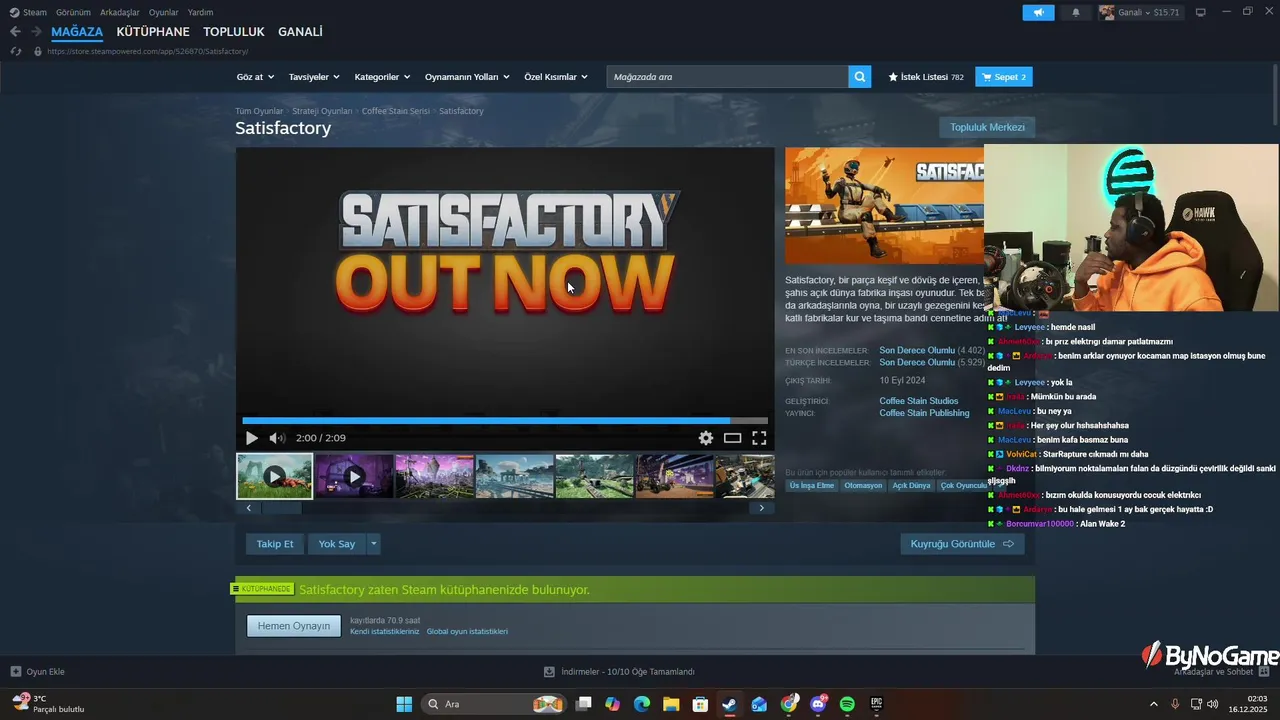
Task: Open the Görünüm menu
Action: 73,12
